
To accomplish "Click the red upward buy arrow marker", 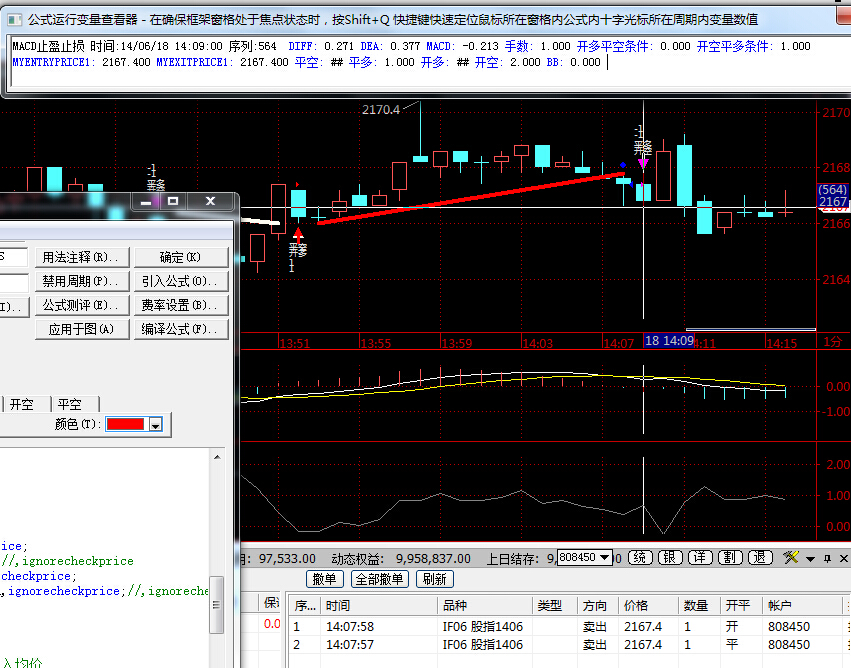I will click(x=298, y=233).
